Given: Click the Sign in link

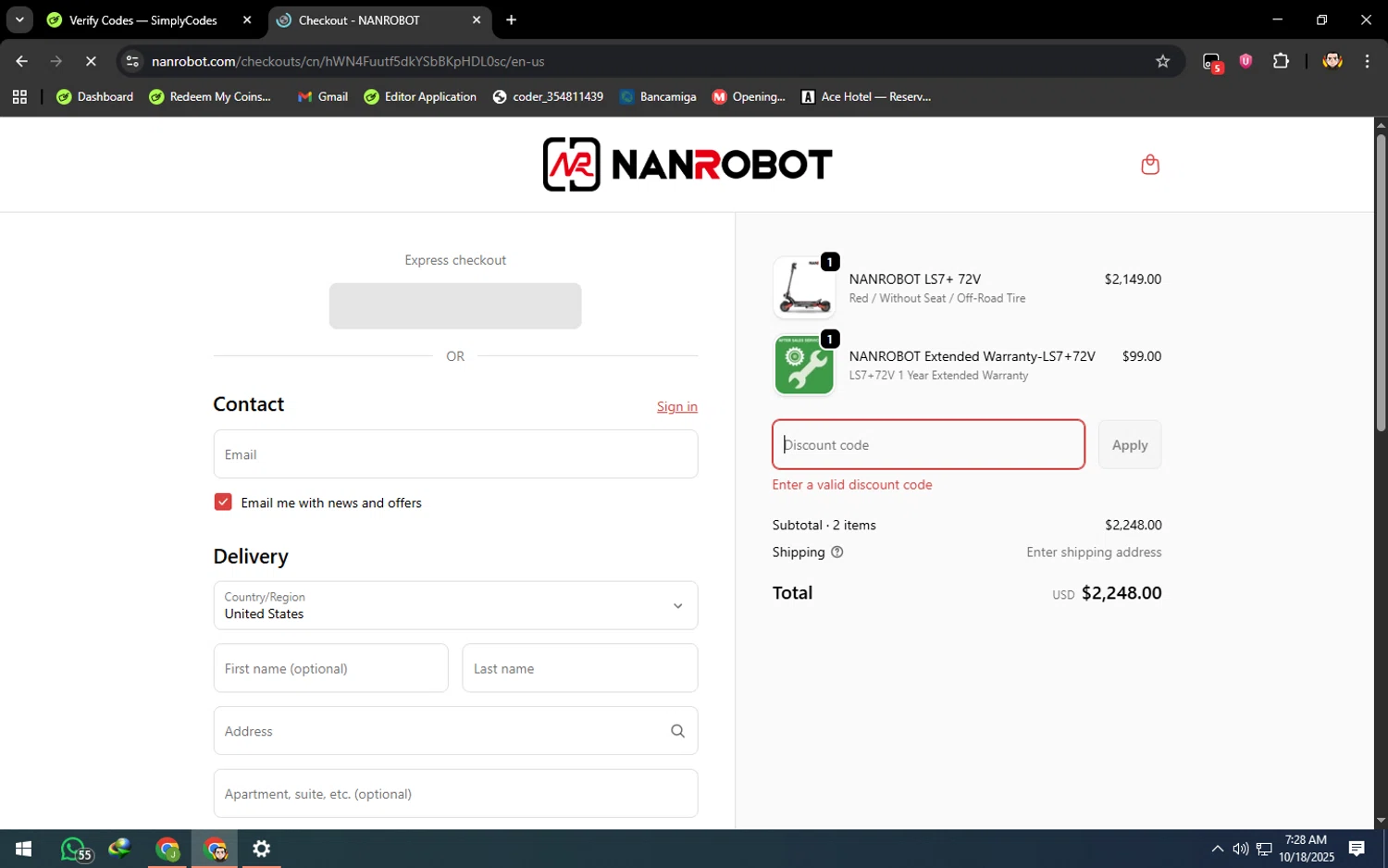Looking at the screenshot, I should (x=677, y=406).
